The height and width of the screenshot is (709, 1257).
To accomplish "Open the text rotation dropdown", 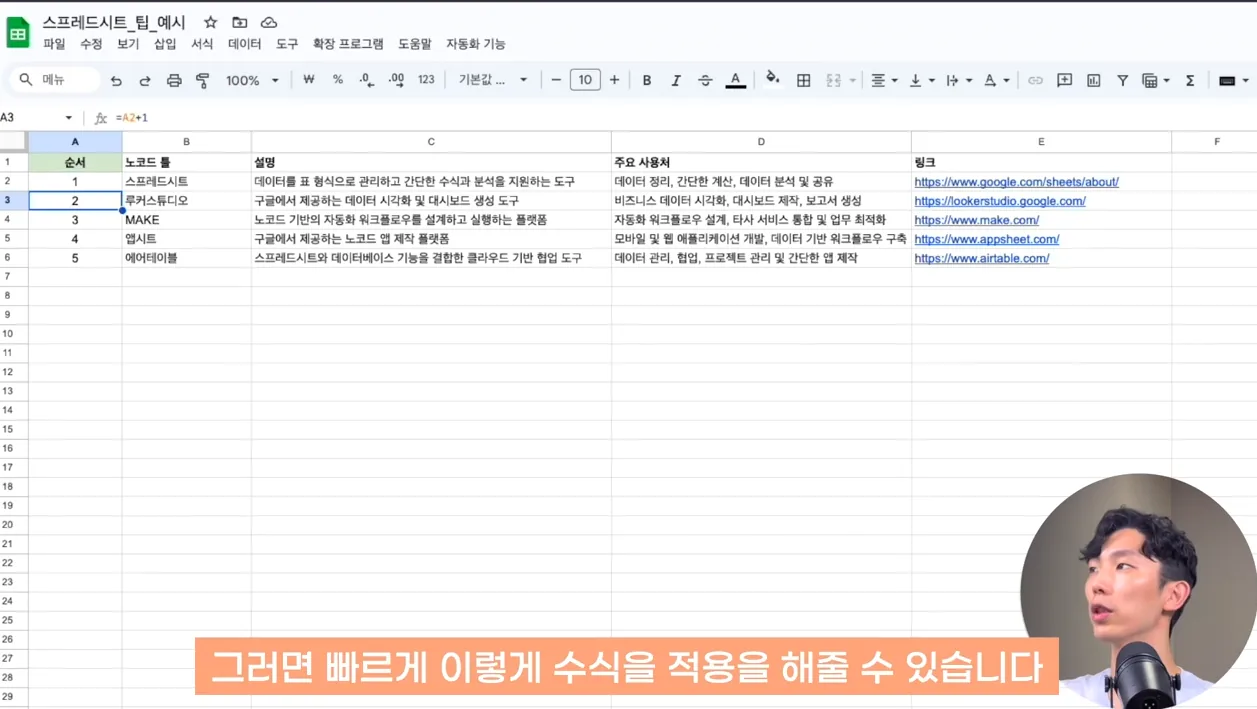I will pyautogui.click(x=996, y=80).
